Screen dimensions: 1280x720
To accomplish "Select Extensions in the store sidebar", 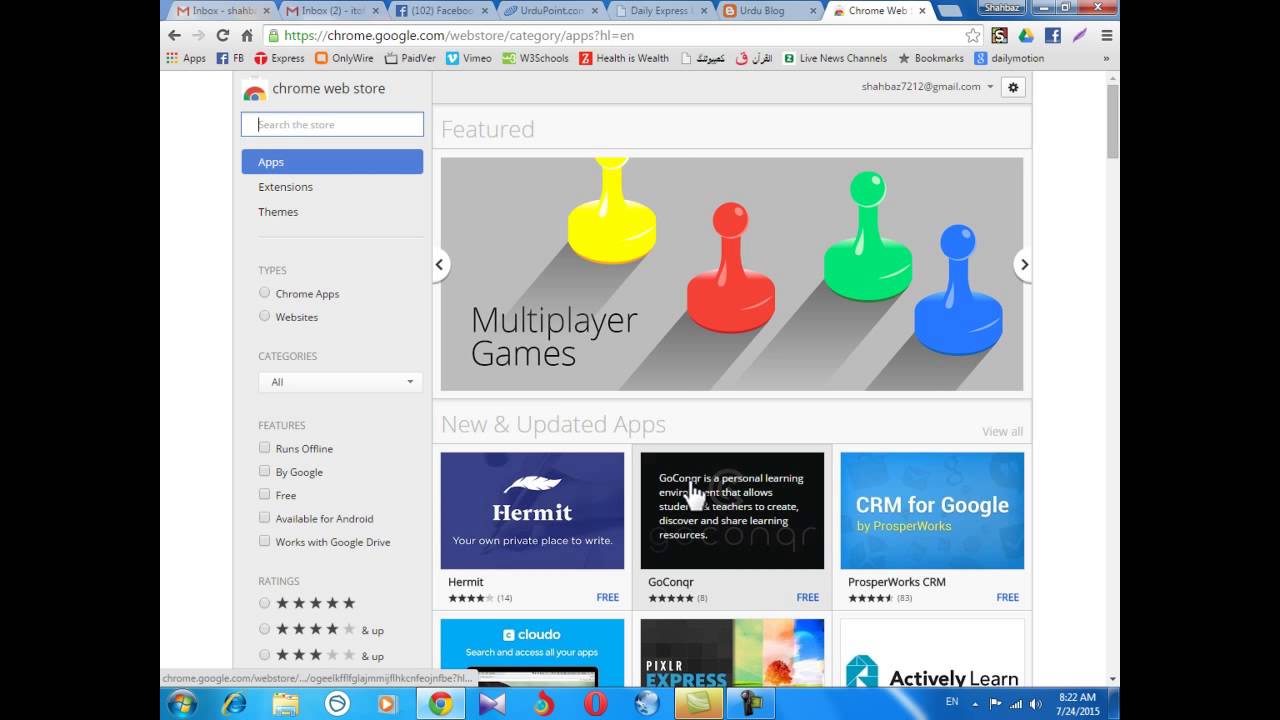I will pos(285,187).
